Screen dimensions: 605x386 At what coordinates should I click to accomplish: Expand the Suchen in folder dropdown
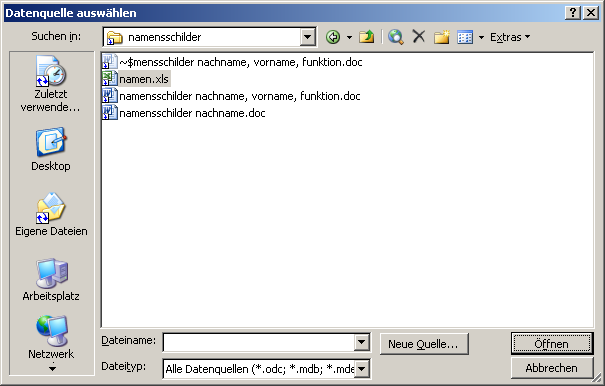[x=307, y=37]
